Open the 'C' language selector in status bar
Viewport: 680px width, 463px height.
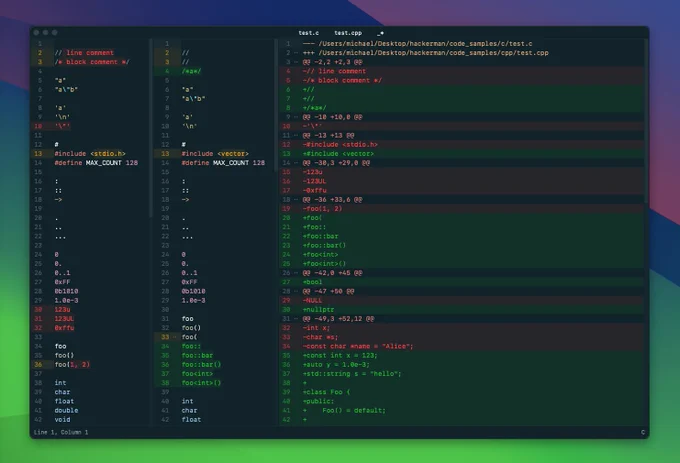643,432
